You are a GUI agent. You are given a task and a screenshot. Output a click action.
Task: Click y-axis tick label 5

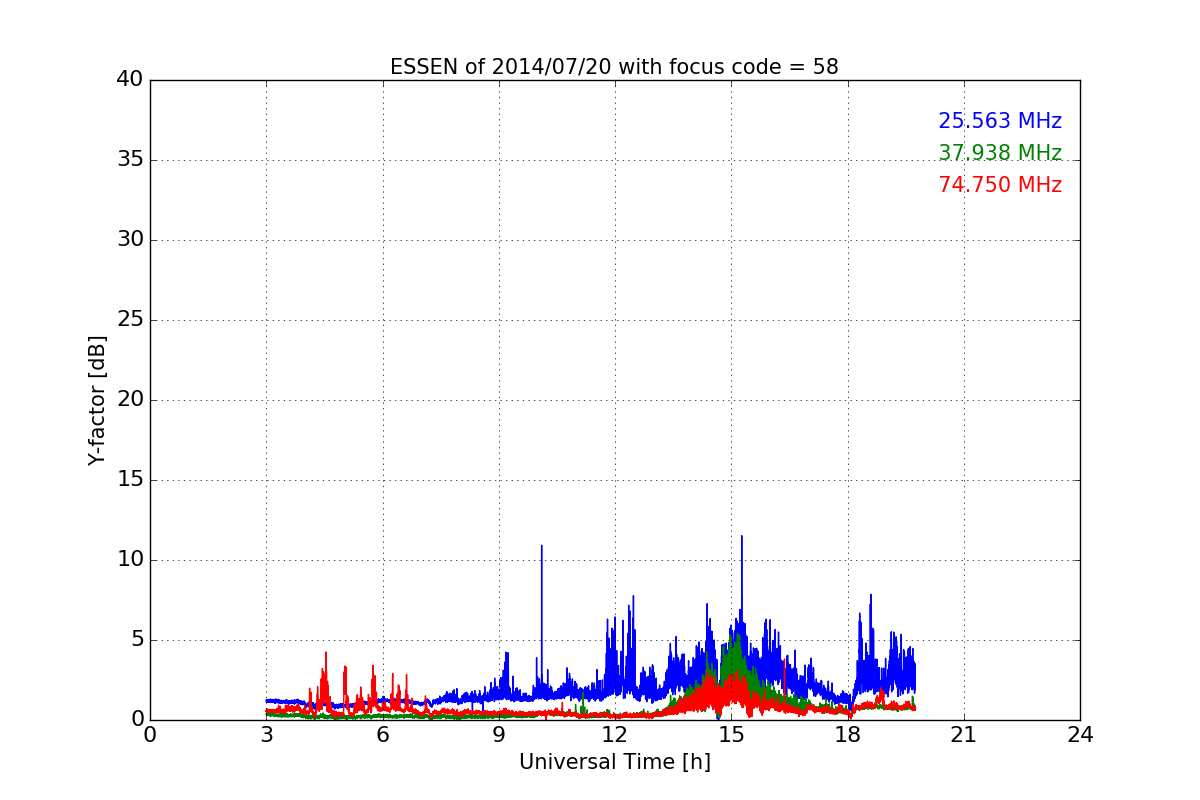pyautogui.click(x=137, y=640)
